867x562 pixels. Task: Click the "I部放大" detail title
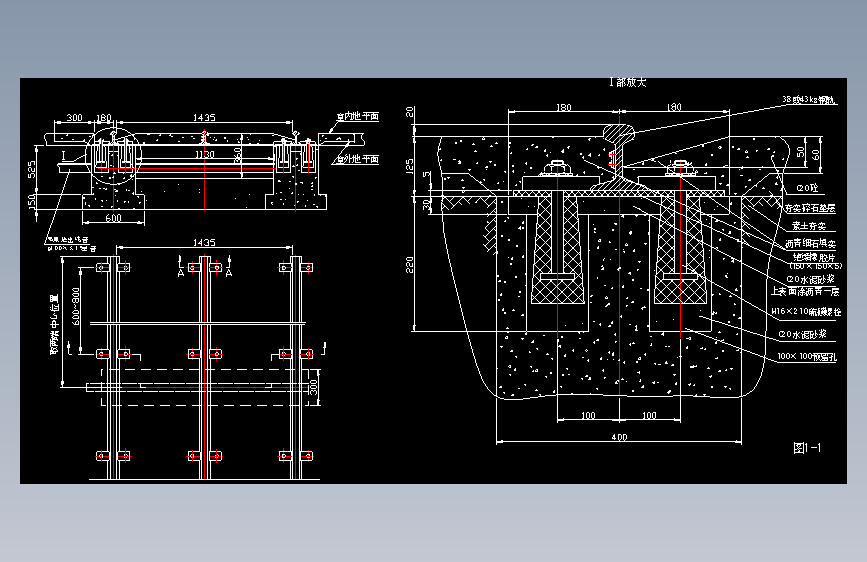628,82
